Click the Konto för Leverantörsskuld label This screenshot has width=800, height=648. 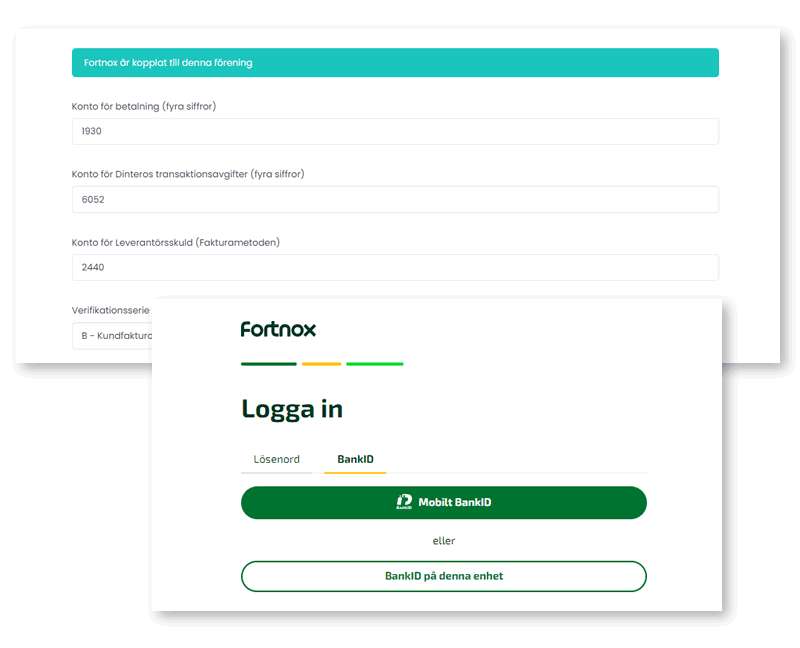pyautogui.click(x=176, y=242)
